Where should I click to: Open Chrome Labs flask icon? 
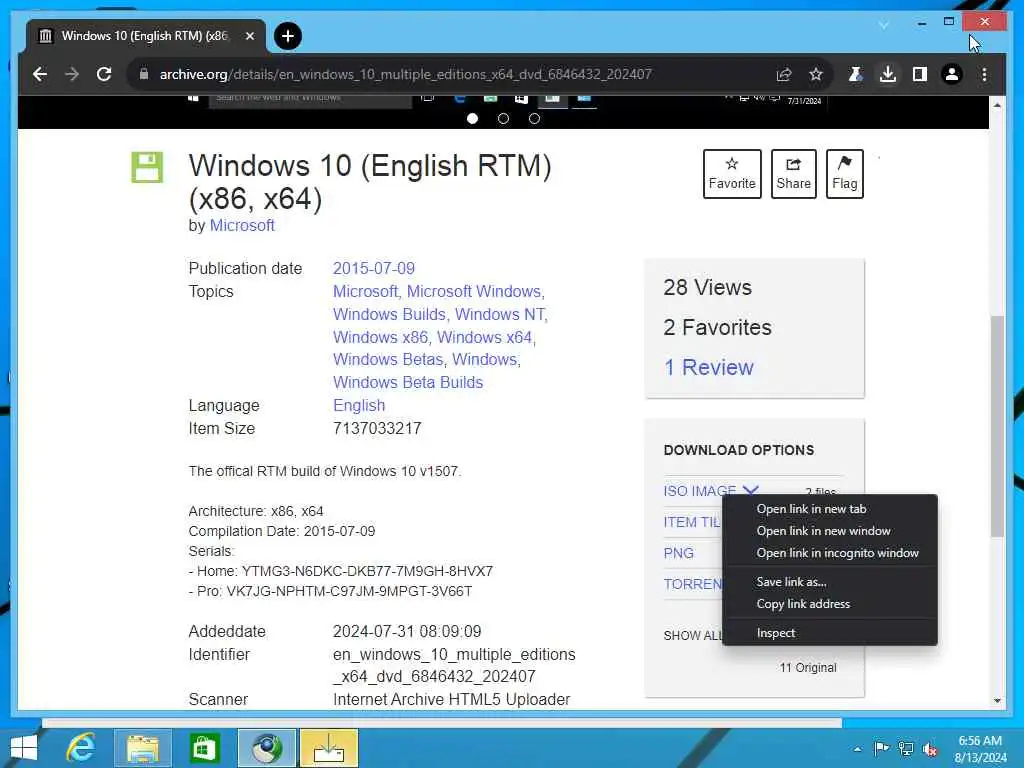(855, 74)
